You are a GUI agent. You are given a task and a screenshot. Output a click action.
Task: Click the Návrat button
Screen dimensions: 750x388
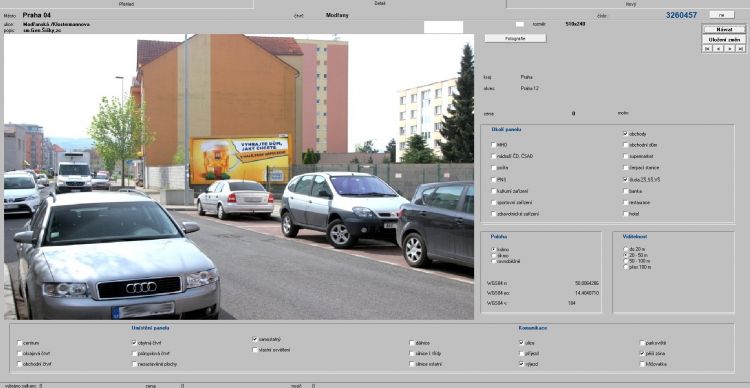pyautogui.click(x=724, y=30)
